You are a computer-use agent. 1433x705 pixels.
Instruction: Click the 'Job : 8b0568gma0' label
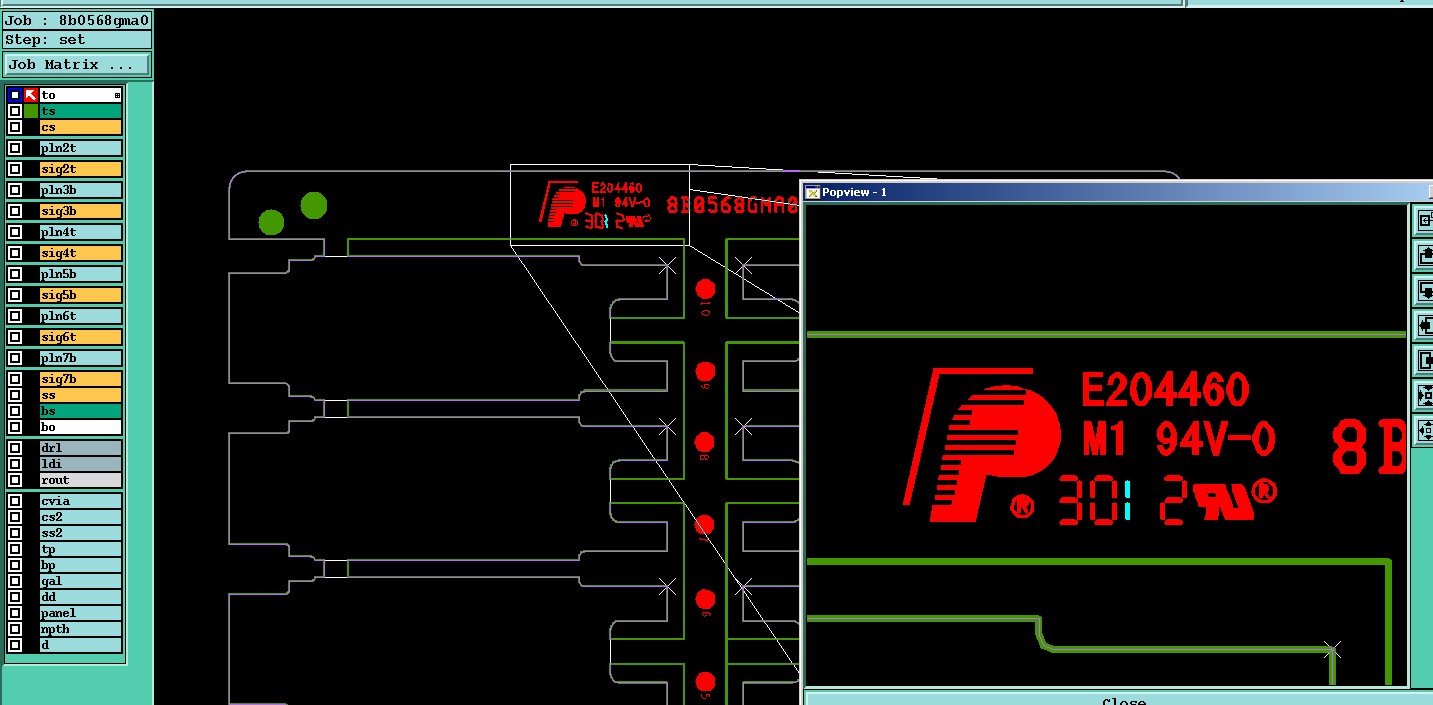77,20
